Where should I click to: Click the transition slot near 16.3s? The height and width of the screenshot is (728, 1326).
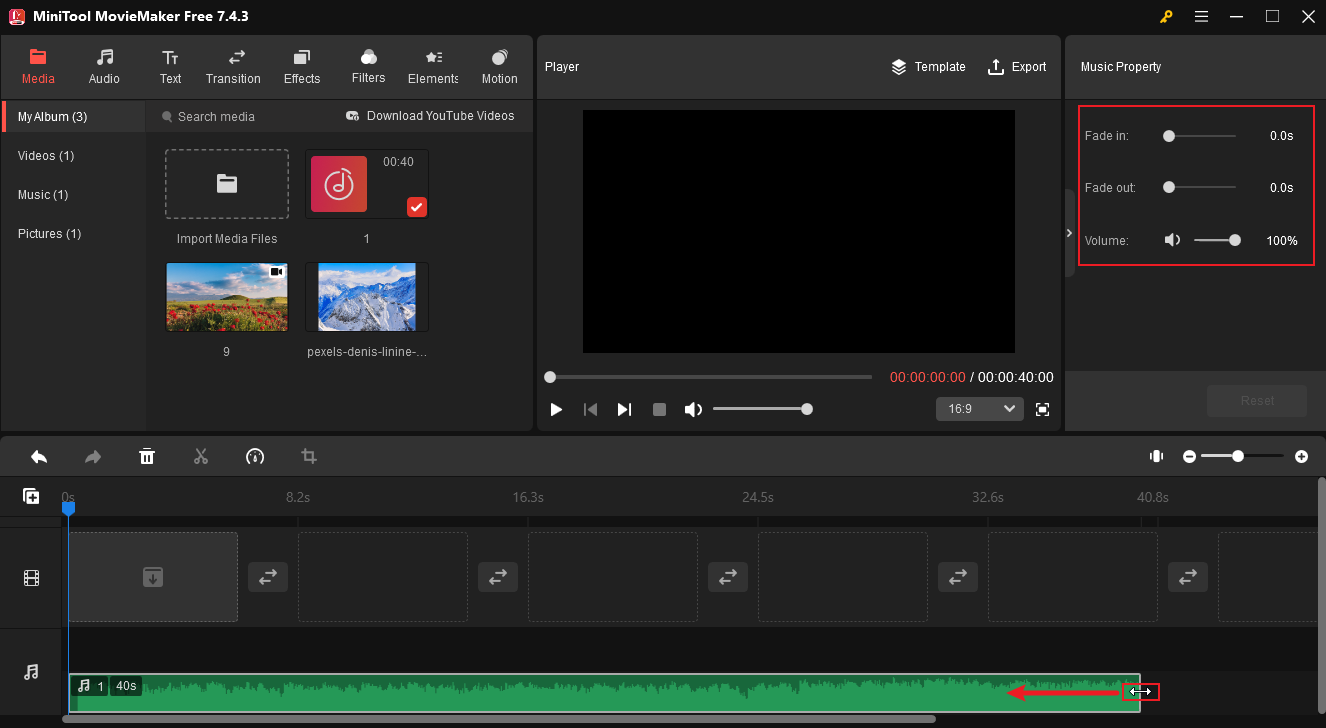click(498, 577)
